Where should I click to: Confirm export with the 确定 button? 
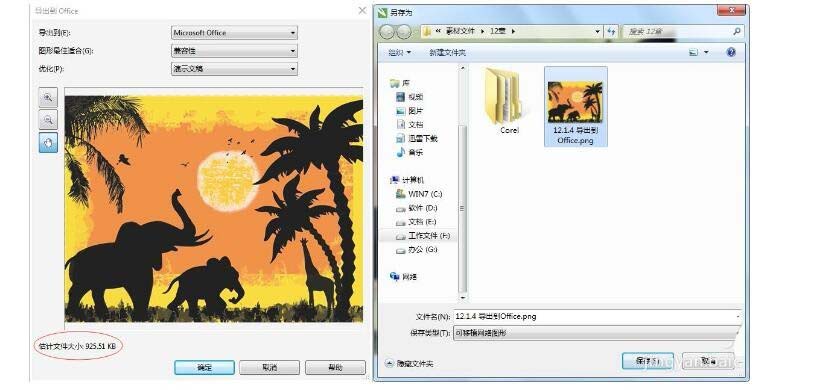point(204,367)
